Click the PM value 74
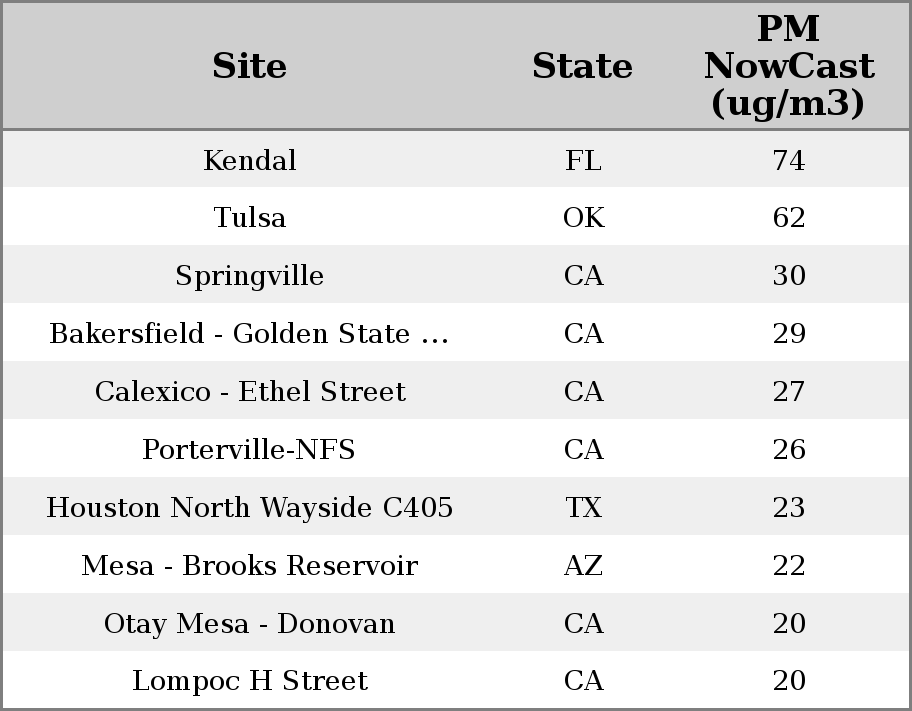912x711 pixels. [x=788, y=160]
